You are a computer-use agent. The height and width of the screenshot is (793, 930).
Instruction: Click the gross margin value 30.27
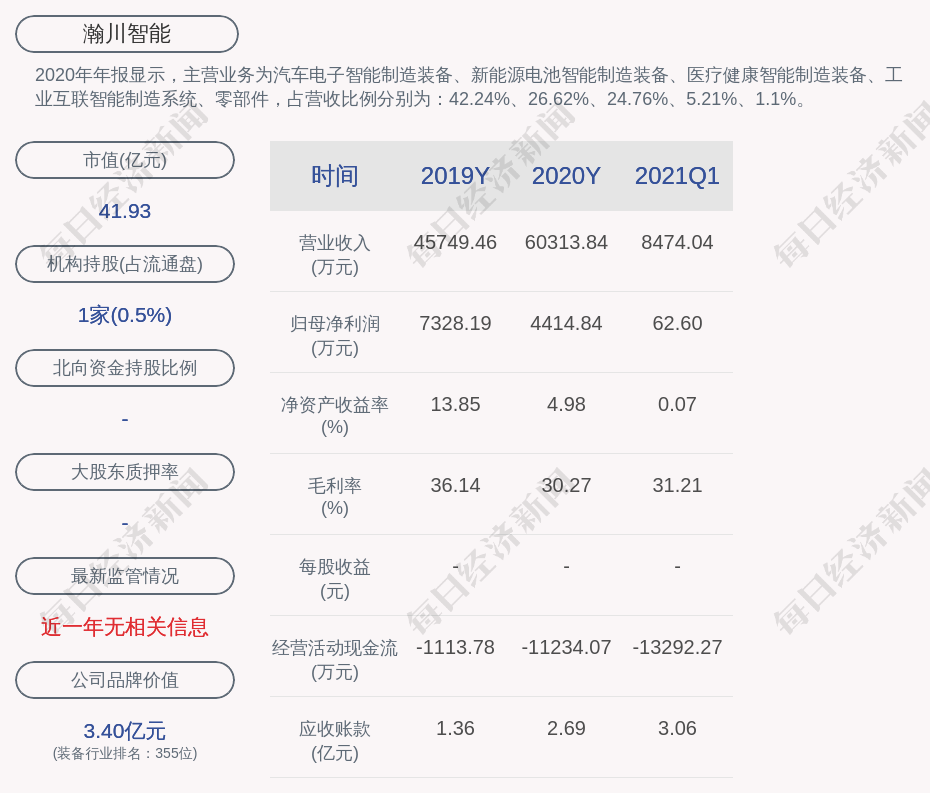[566, 485]
